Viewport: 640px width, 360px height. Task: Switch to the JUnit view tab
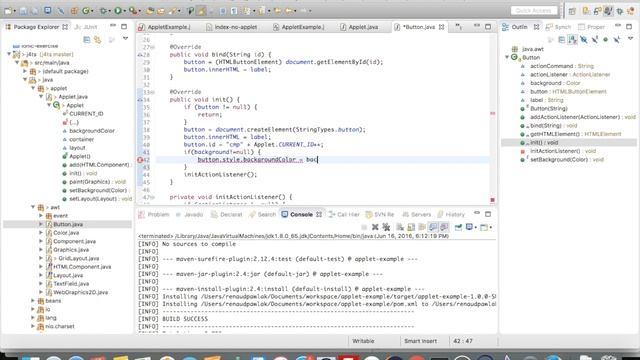pos(86,27)
